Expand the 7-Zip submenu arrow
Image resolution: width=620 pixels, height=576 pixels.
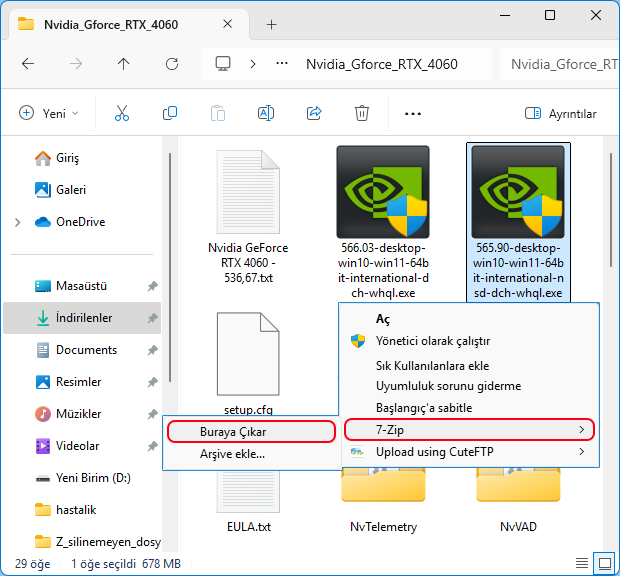(581, 430)
